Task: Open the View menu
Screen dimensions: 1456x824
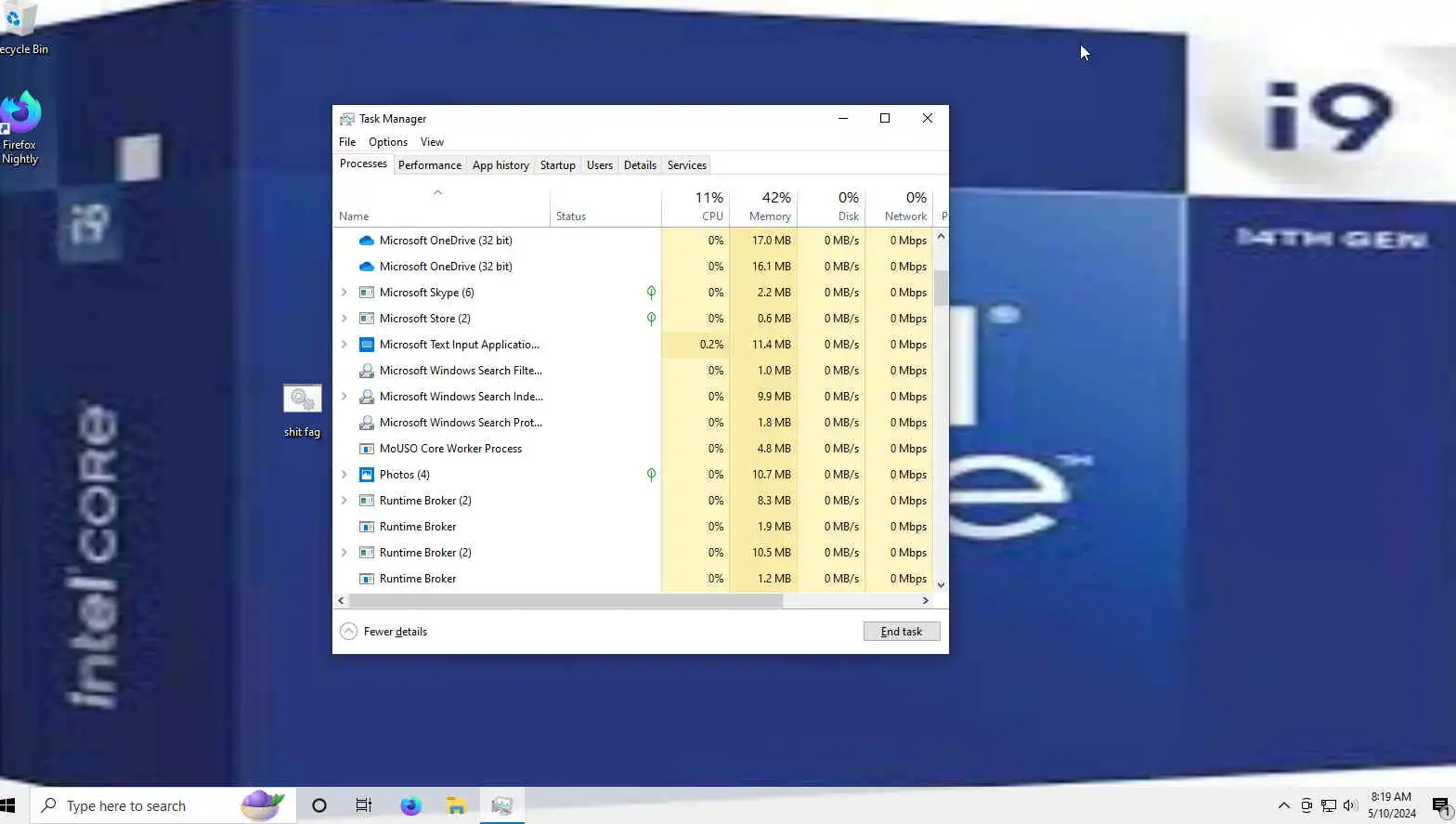Action: point(432,142)
